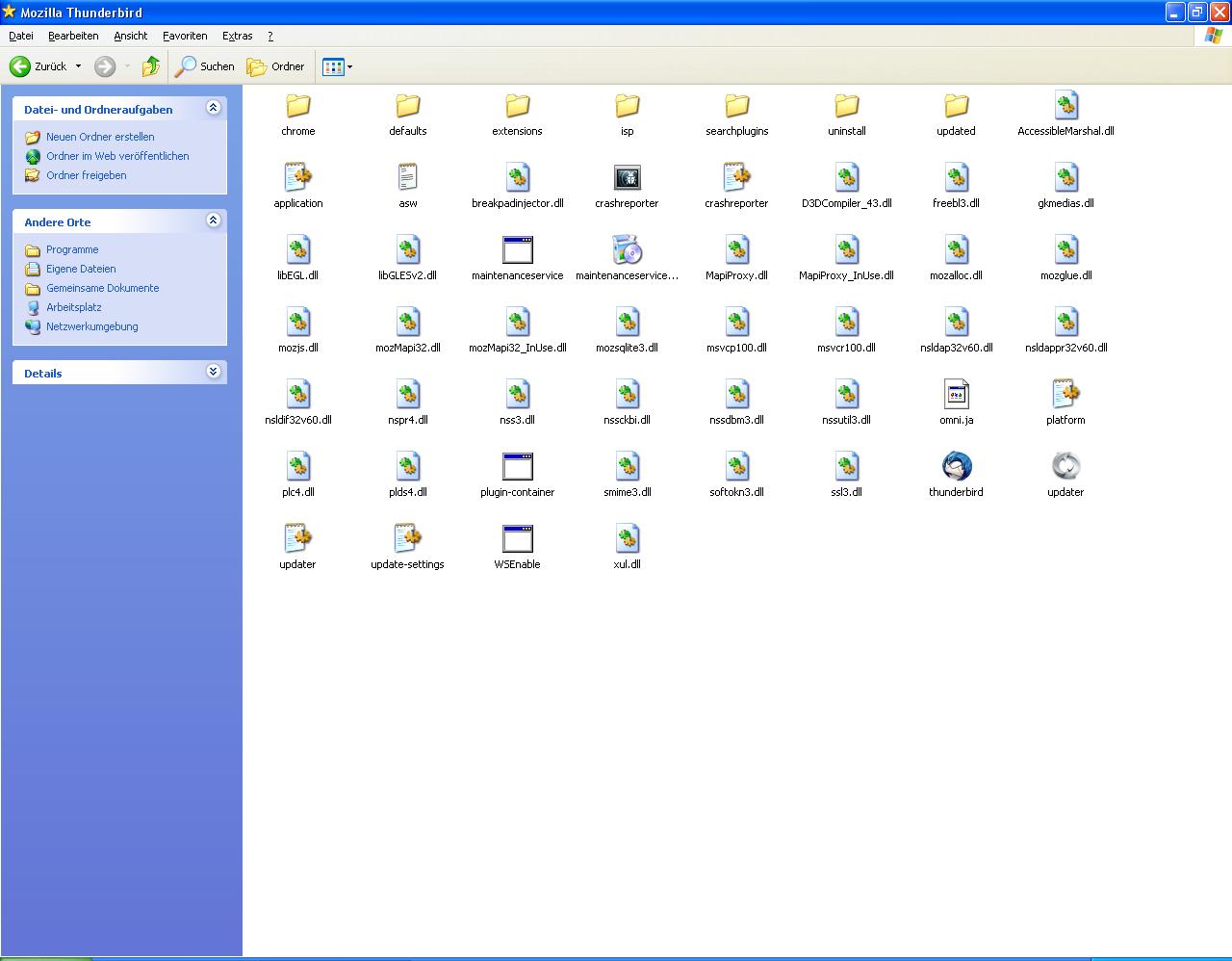Select the omni.ja file icon
The height and width of the screenshot is (961, 1232).
coord(956,395)
